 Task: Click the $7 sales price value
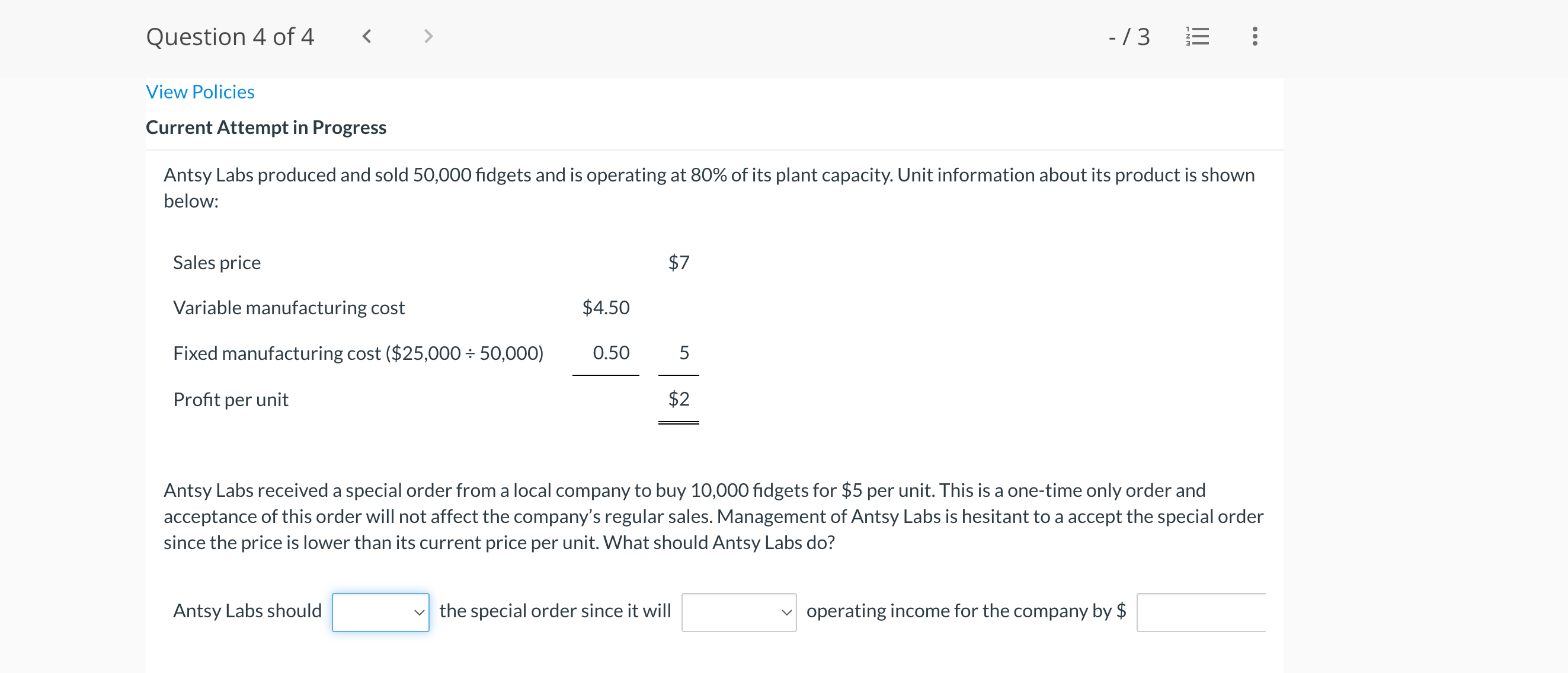coord(678,263)
